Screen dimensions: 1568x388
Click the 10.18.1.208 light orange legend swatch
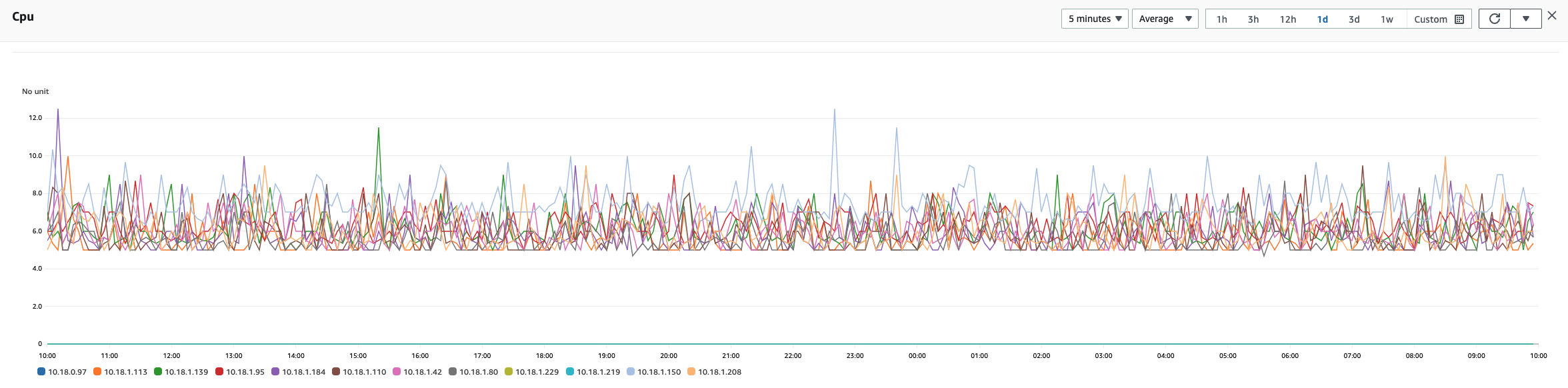[x=691, y=371]
